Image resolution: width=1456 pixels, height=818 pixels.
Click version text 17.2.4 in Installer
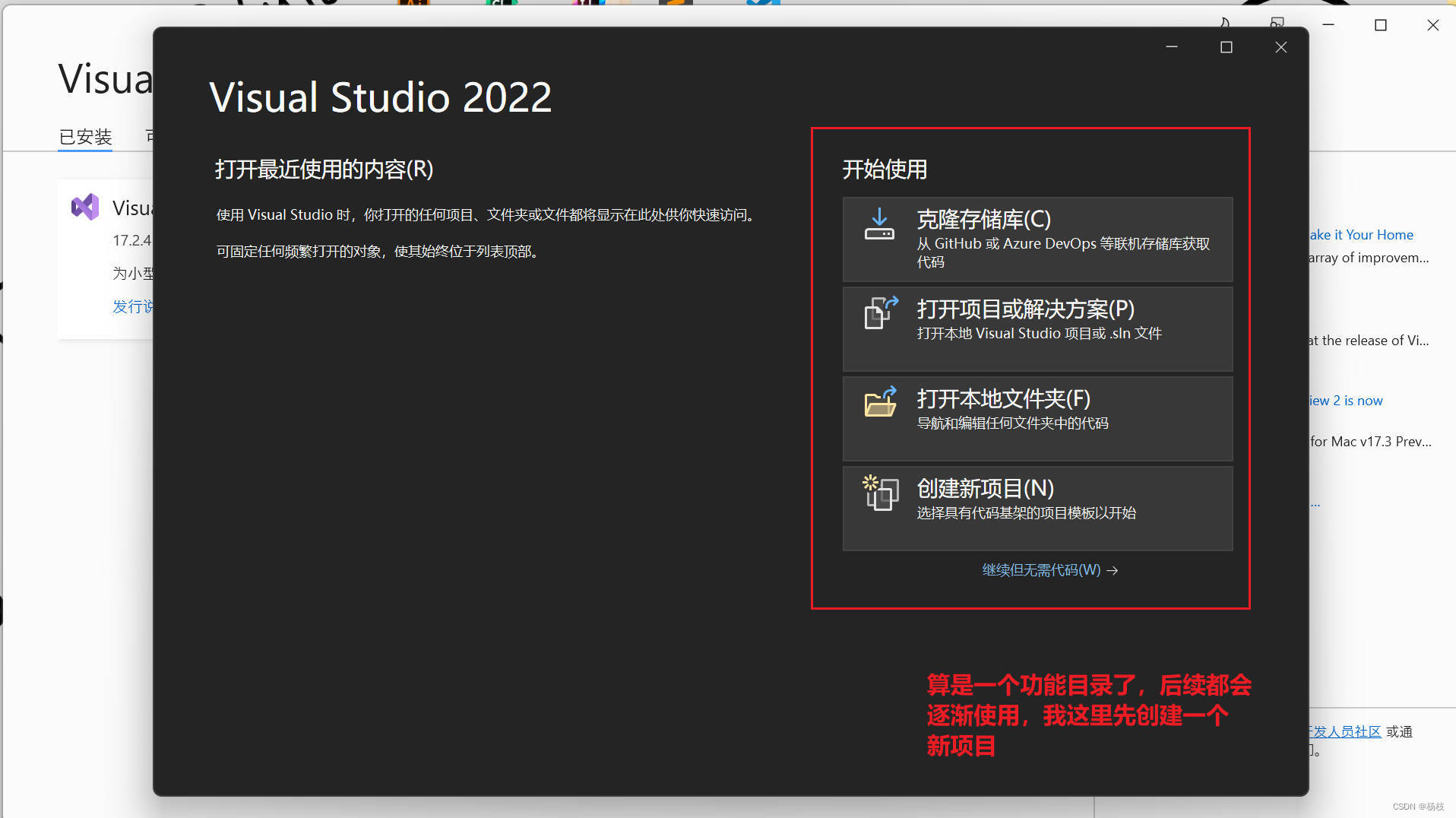point(132,241)
